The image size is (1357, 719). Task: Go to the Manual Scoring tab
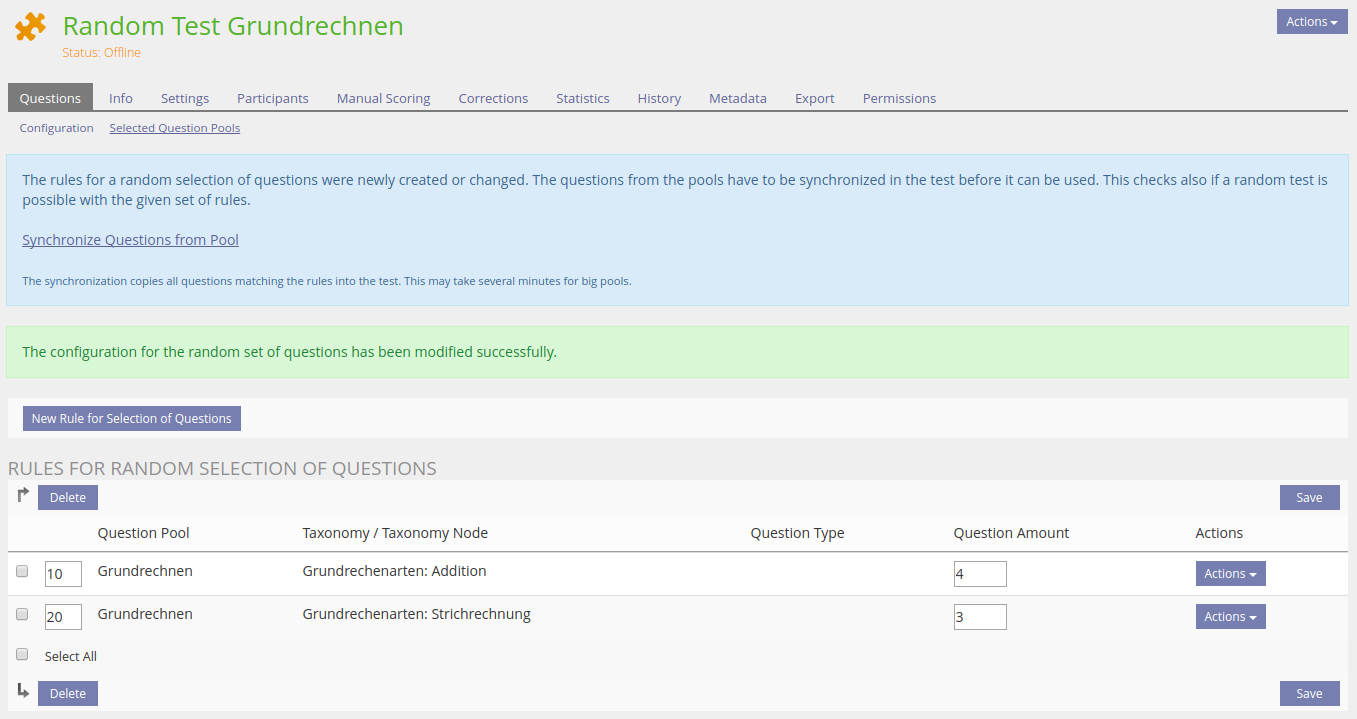(383, 98)
